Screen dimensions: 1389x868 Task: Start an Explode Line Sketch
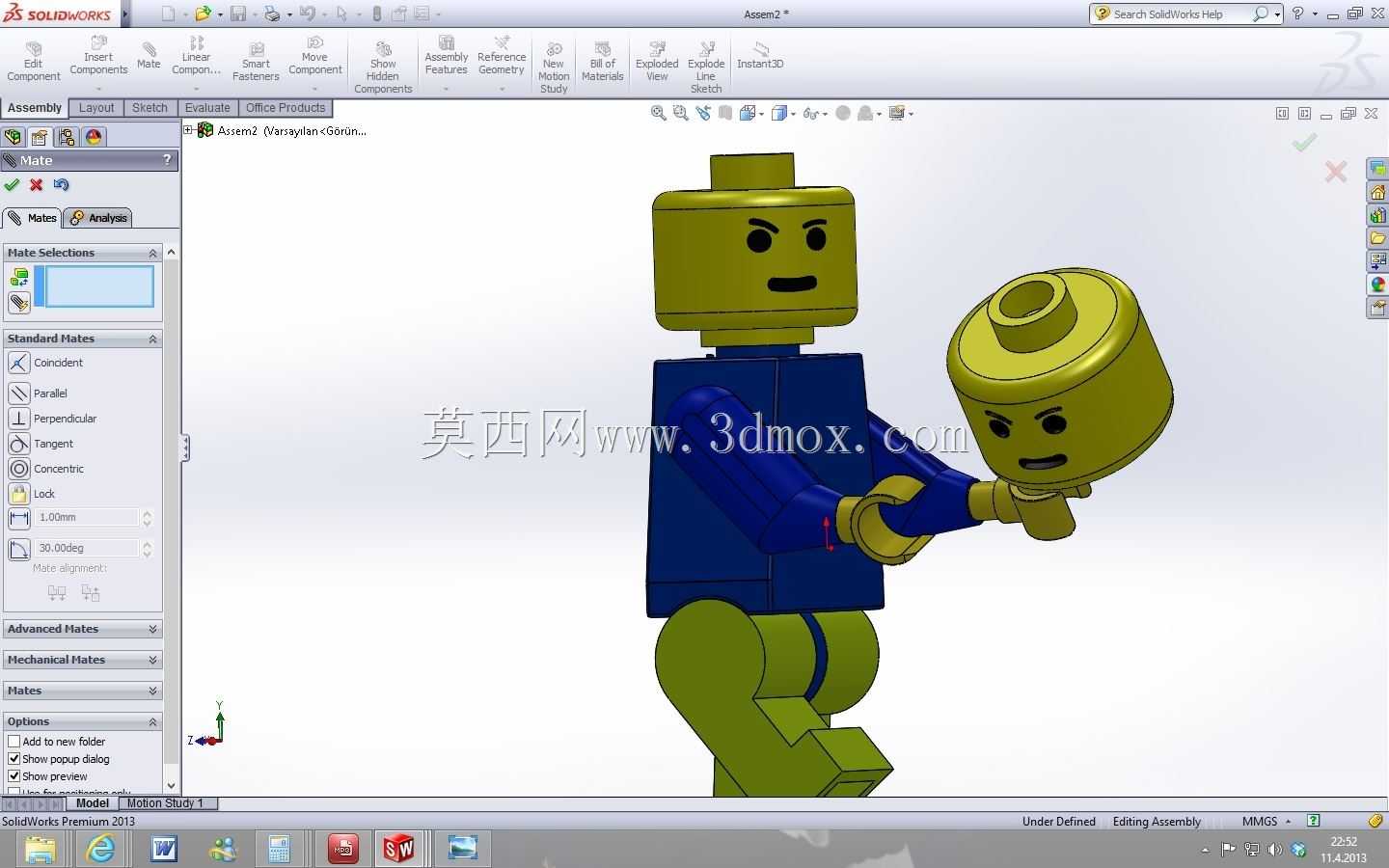(706, 68)
